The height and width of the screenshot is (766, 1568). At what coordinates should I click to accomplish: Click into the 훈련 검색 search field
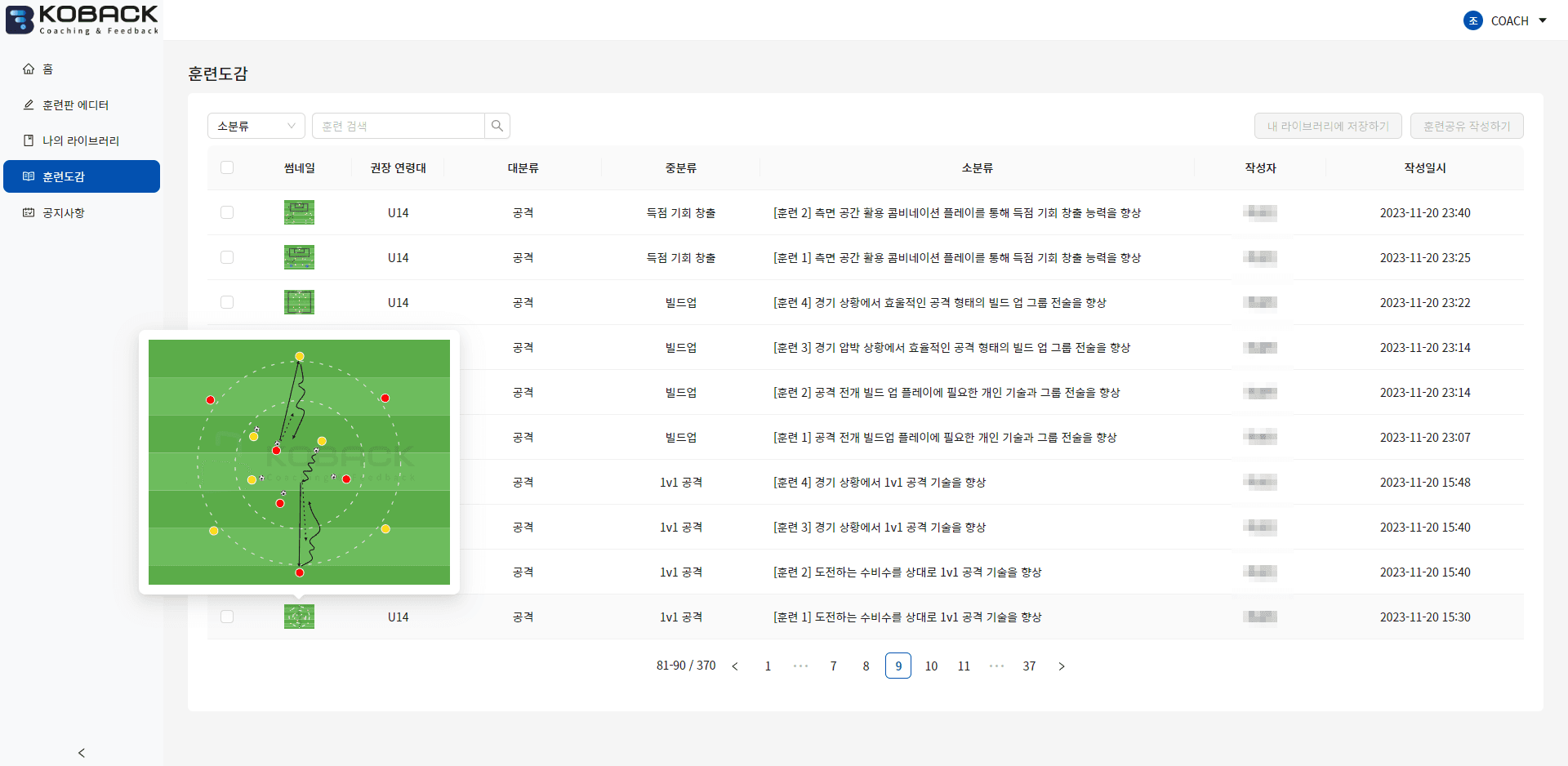pyautogui.click(x=399, y=127)
